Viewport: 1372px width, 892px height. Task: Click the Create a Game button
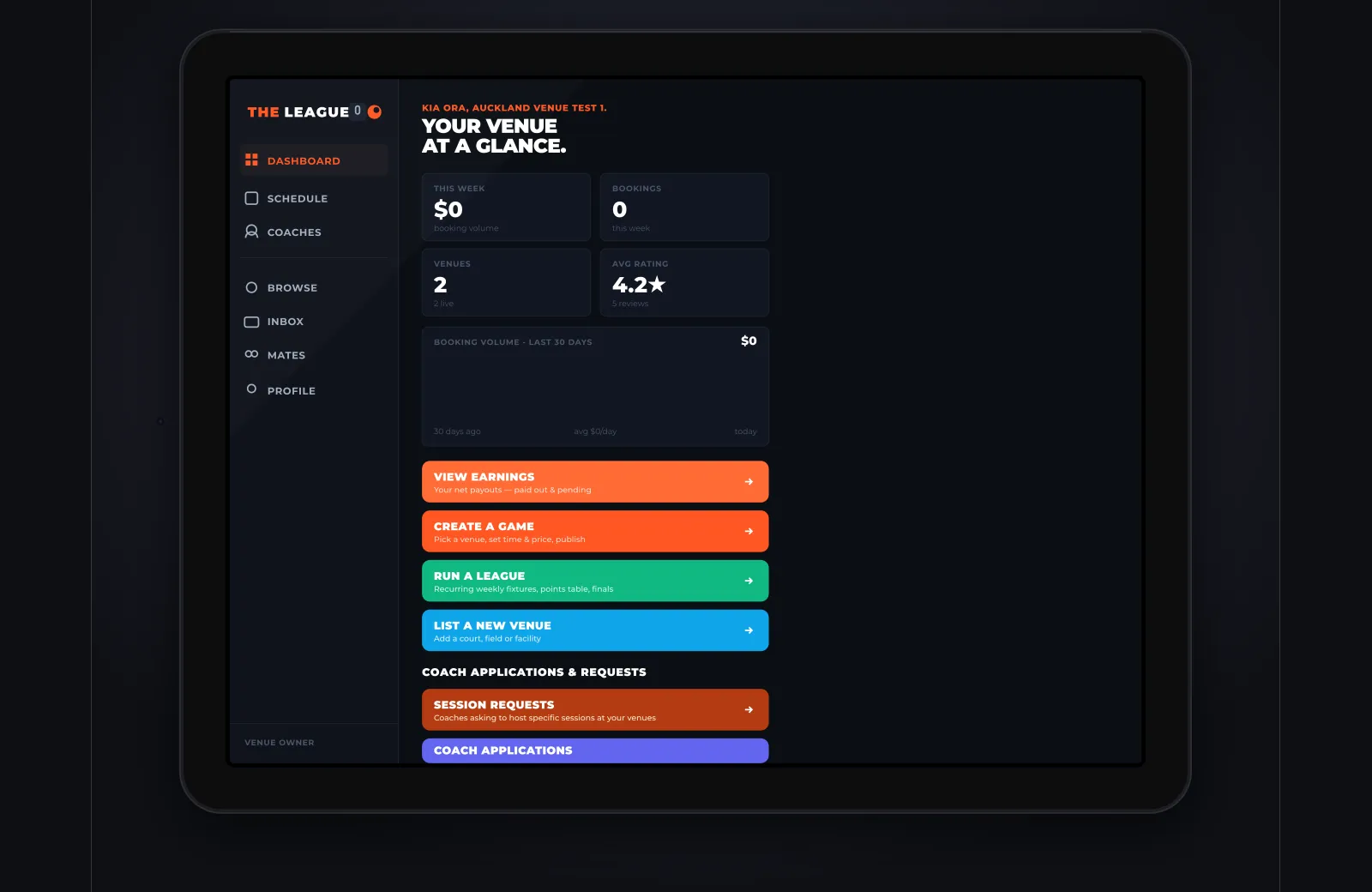(x=595, y=532)
